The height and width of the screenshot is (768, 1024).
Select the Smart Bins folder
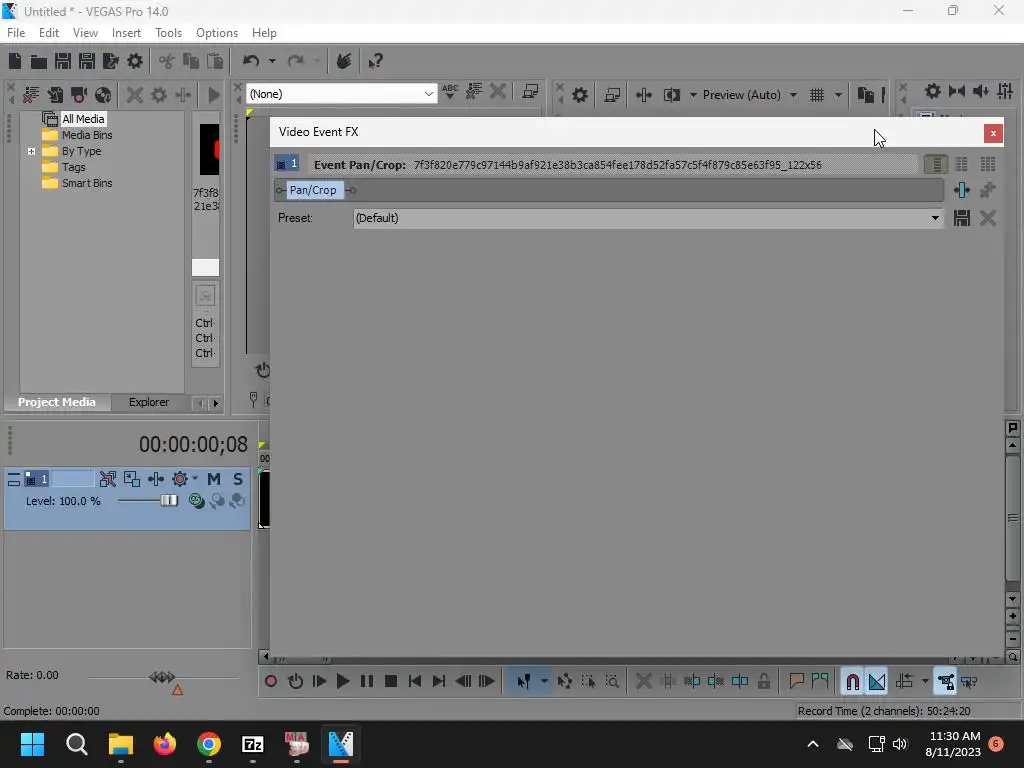point(87,184)
